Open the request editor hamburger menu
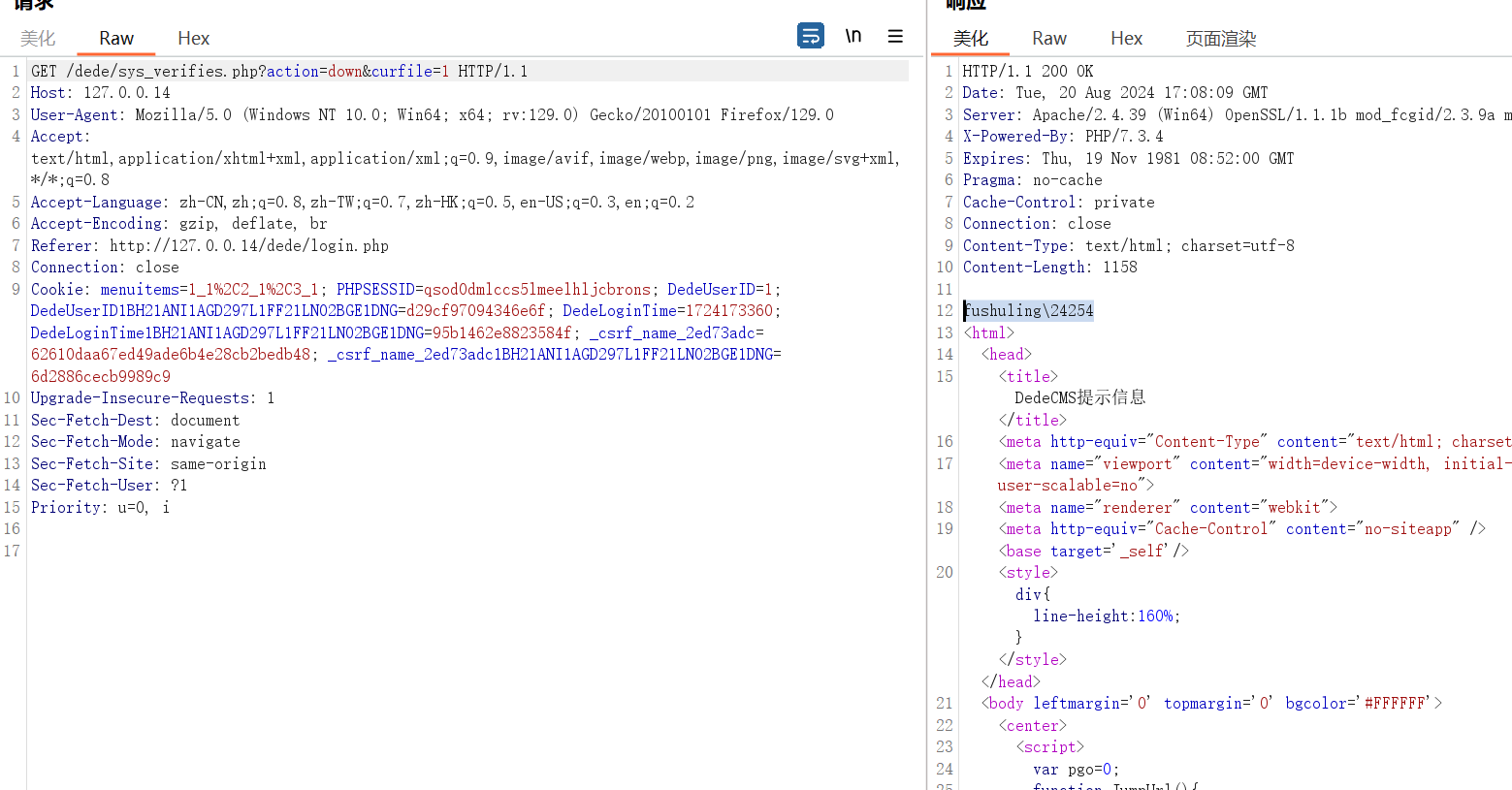The image size is (1512, 790). (895, 36)
